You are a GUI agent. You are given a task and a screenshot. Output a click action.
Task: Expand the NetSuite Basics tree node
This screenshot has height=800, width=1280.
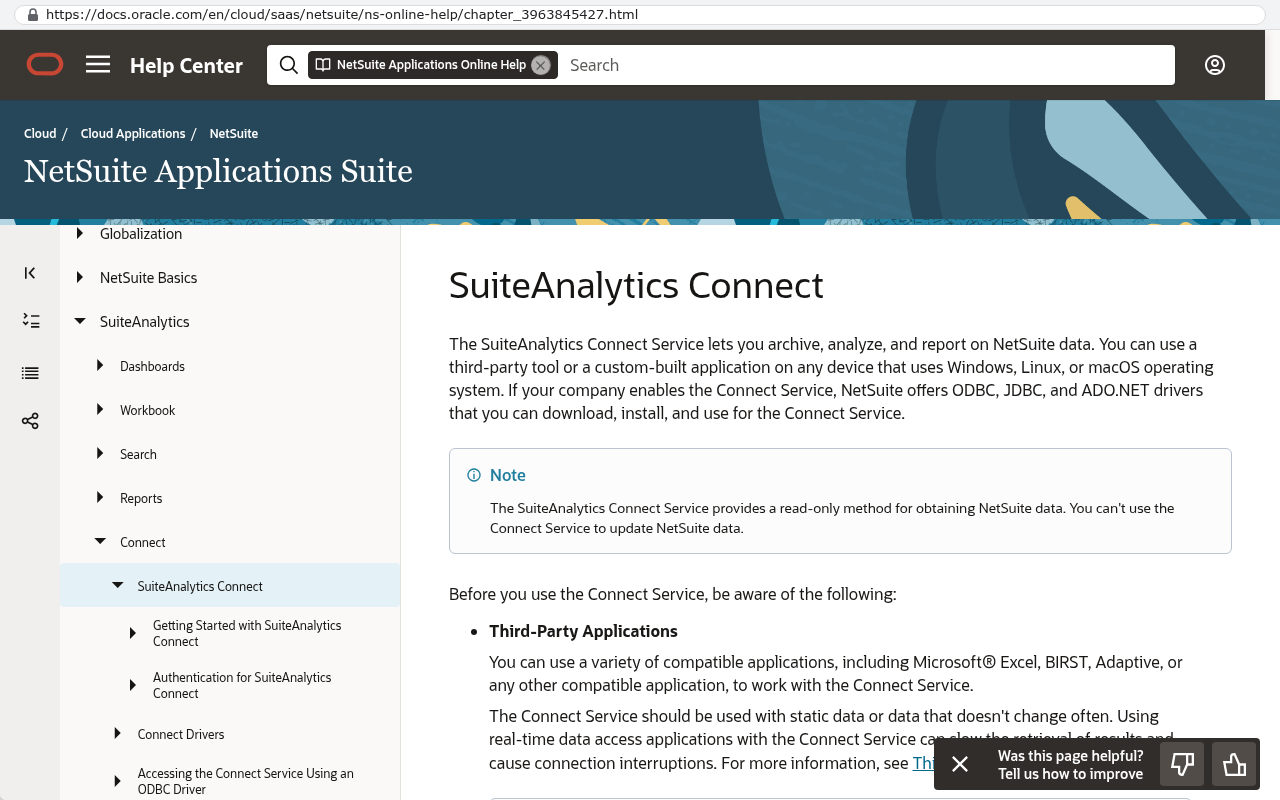[x=80, y=277]
